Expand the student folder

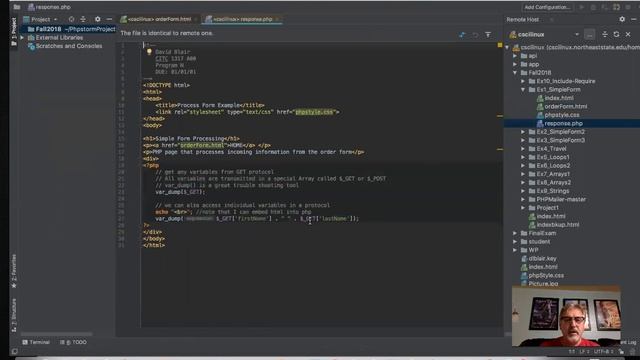click(x=515, y=242)
